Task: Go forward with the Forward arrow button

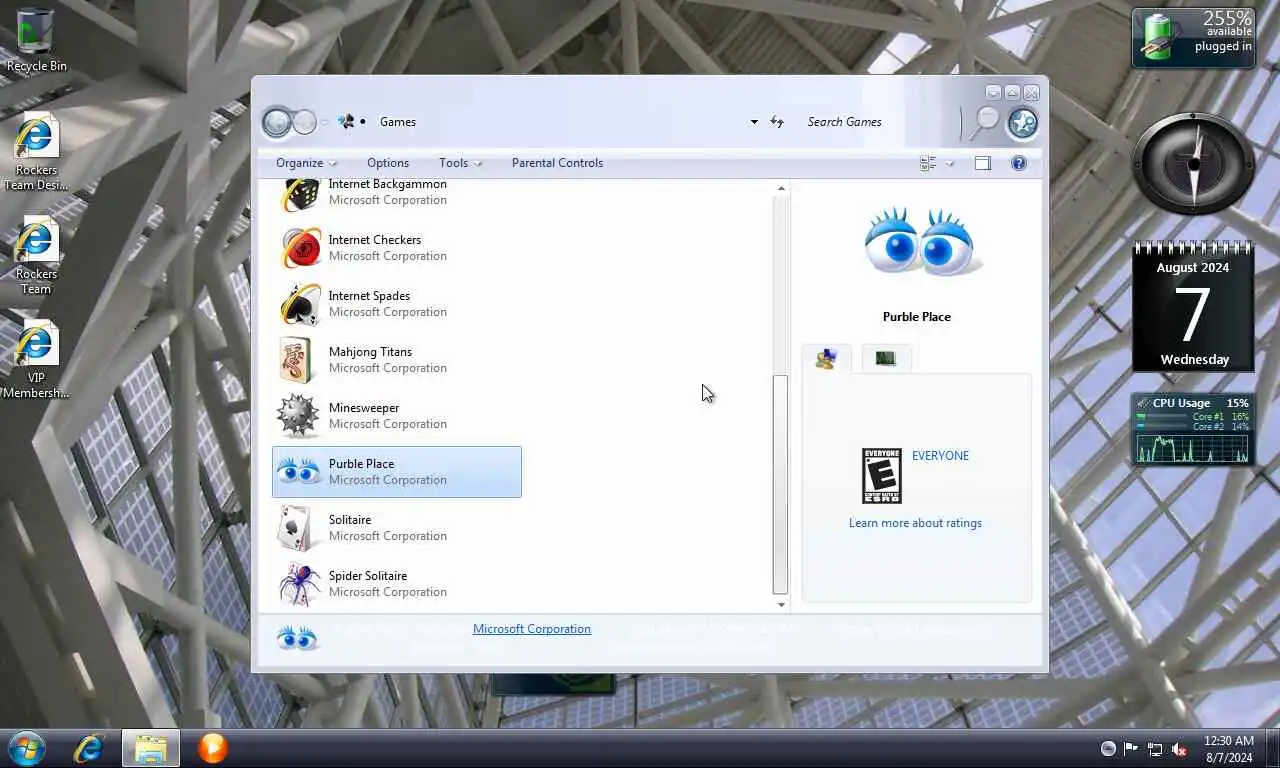Action: (305, 122)
